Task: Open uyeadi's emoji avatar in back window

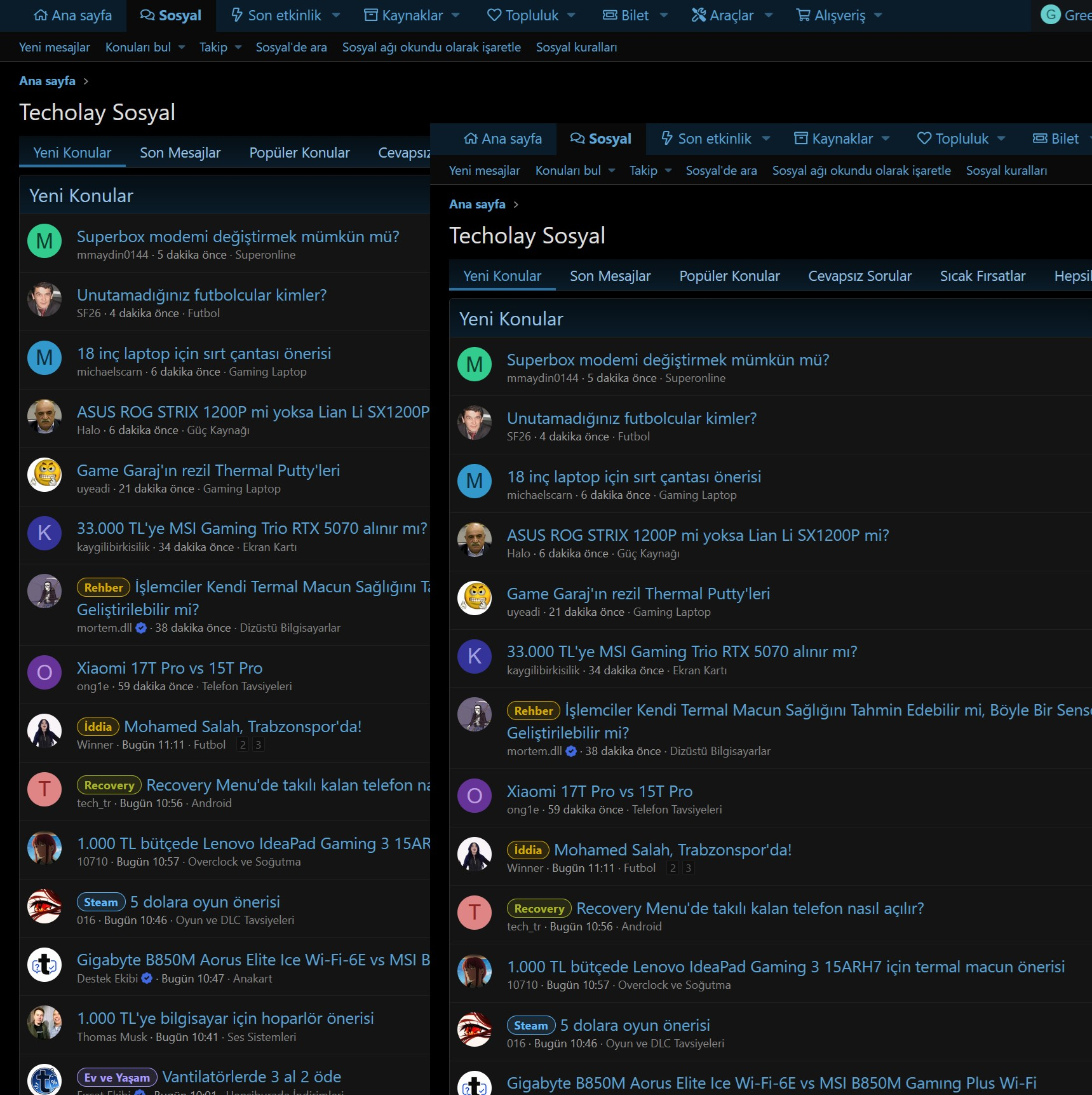Action: point(44,475)
